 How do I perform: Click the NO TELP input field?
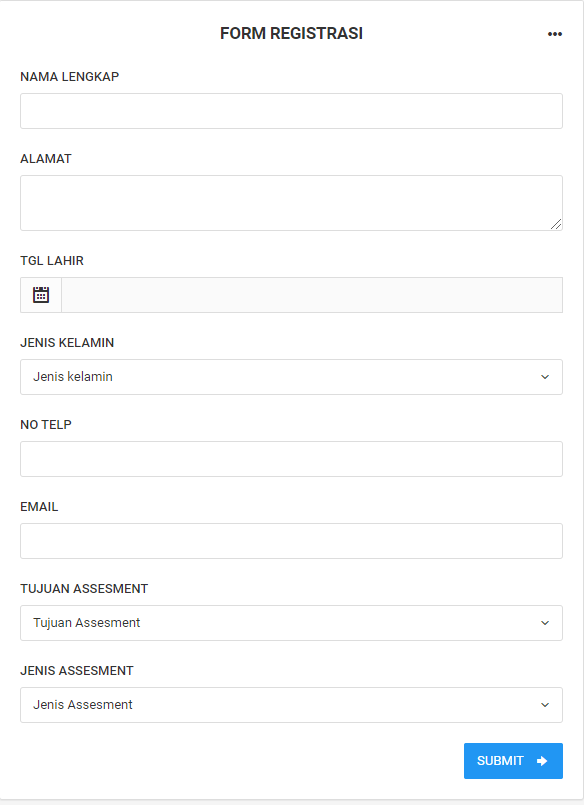[x=291, y=458]
